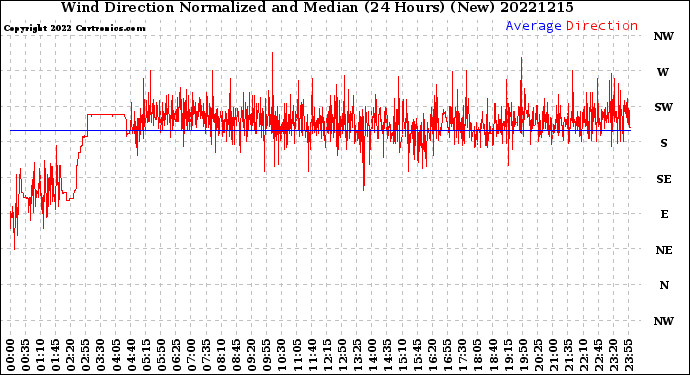The width and height of the screenshot is (690, 375).
Task: Click the "06:25" time axis label
Action: 176,355
